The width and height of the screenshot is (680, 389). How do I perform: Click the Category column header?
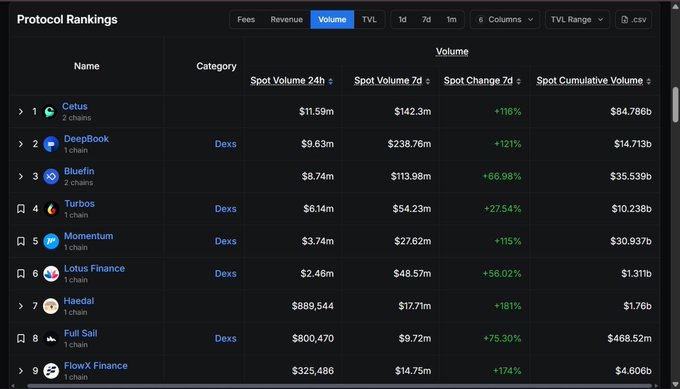pos(216,66)
